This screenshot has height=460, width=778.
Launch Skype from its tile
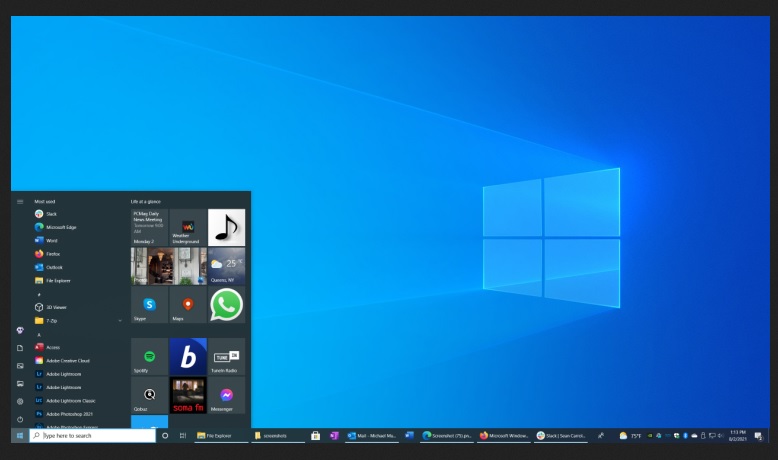coord(149,305)
